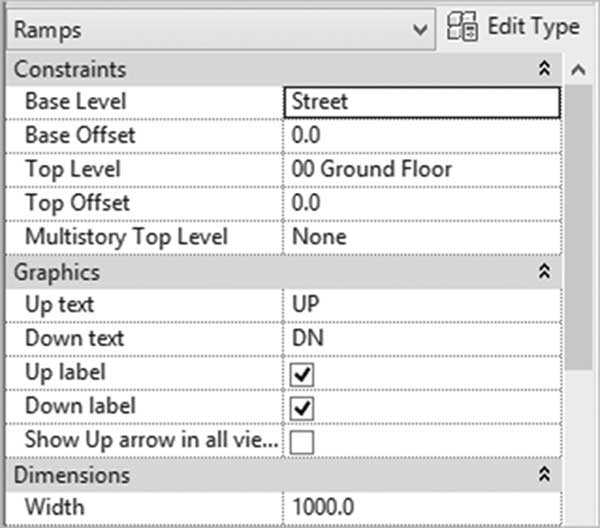Click the Edit Type button label

pos(533,27)
